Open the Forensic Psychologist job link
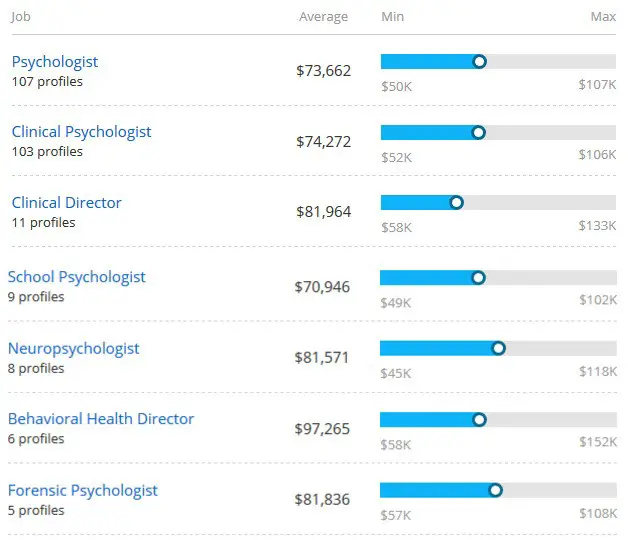The height and width of the screenshot is (540, 628). tap(83, 491)
